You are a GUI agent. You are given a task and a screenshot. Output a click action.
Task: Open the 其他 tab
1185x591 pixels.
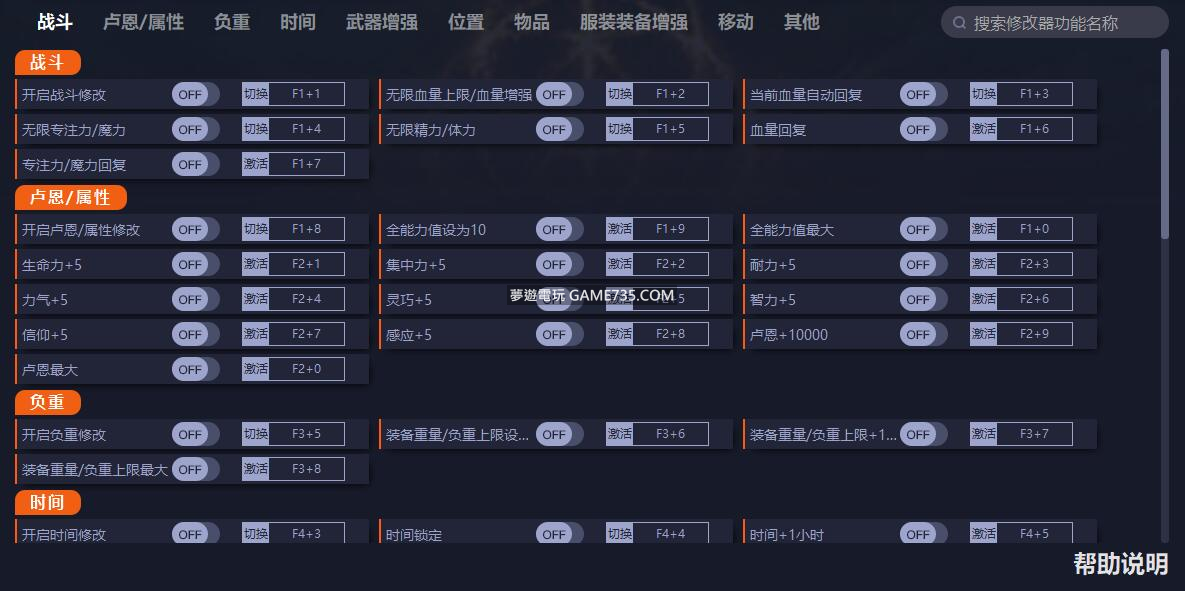(801, 21)
